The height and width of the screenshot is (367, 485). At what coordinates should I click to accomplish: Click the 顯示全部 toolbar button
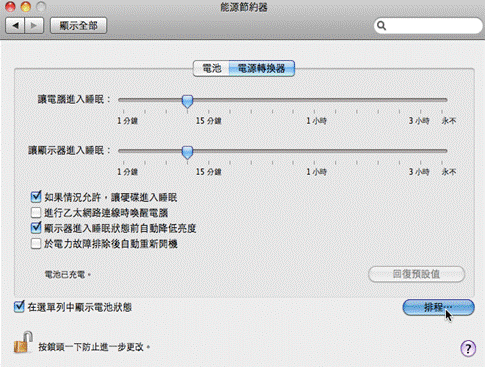coord(78,26)
